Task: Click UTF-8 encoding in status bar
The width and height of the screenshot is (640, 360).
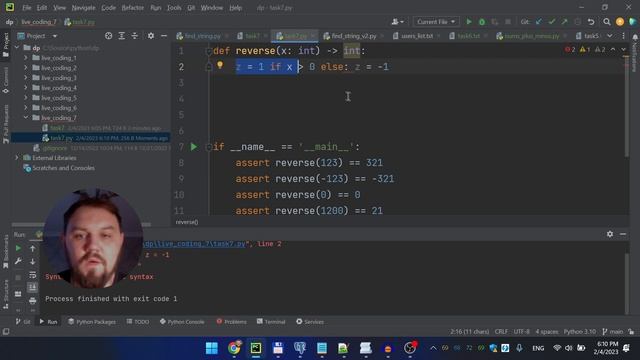Action: pos(522,331)
